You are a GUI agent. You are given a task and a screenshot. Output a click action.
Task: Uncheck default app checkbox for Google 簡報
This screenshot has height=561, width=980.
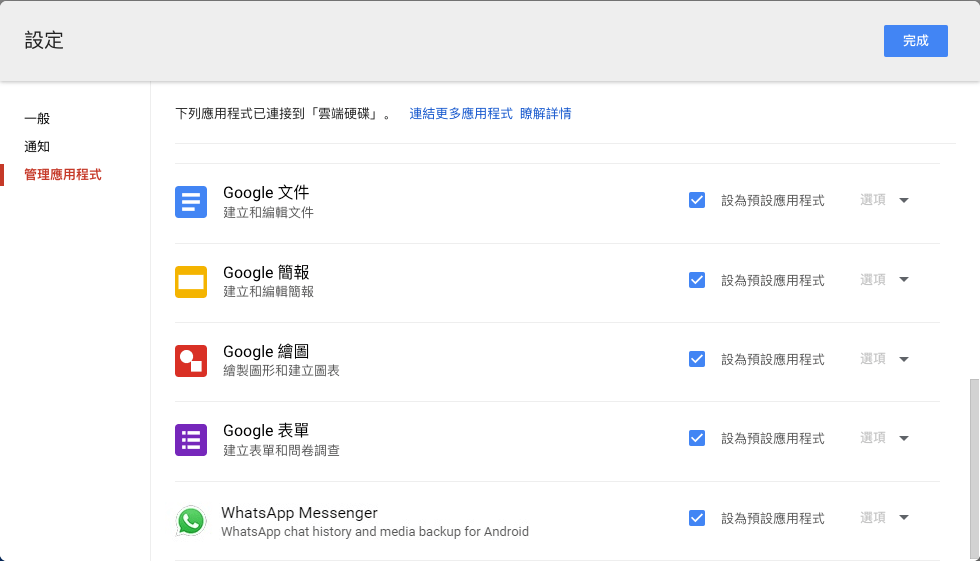[697, 280]
